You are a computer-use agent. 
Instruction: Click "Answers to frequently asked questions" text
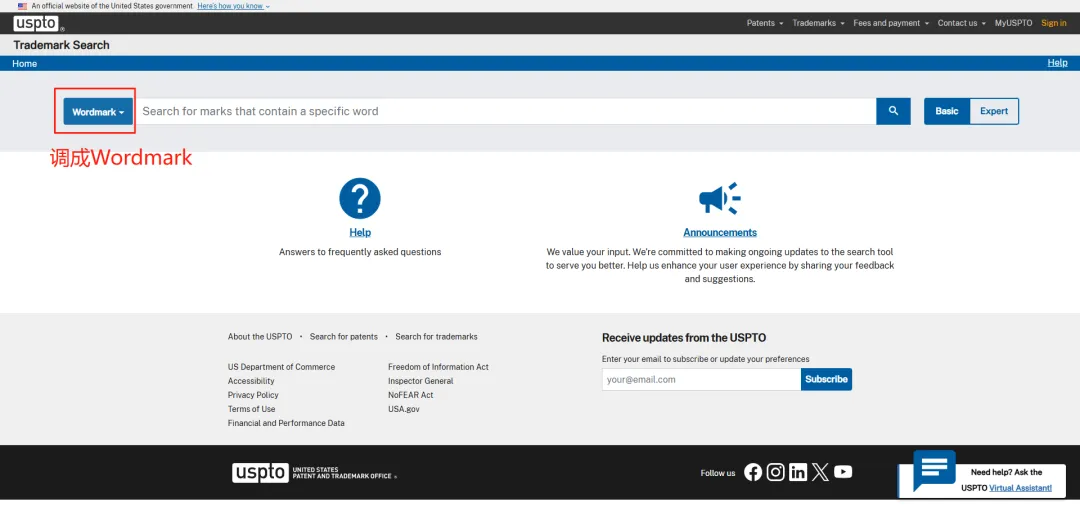tap(360, 252)
